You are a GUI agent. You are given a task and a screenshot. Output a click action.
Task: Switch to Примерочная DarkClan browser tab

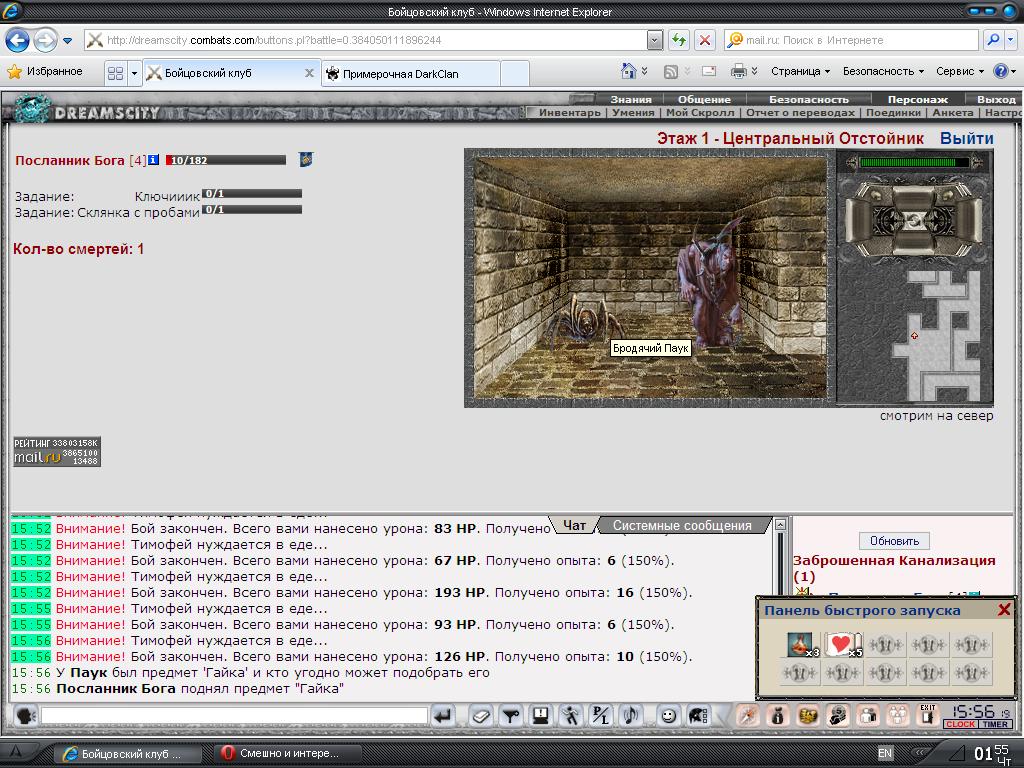pyautogui.click(x=411, y=74)
